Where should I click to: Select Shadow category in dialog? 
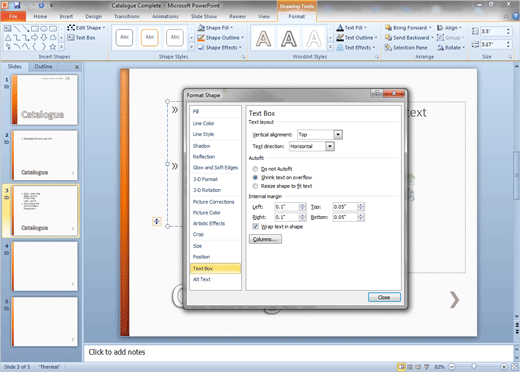coord(215,146)
